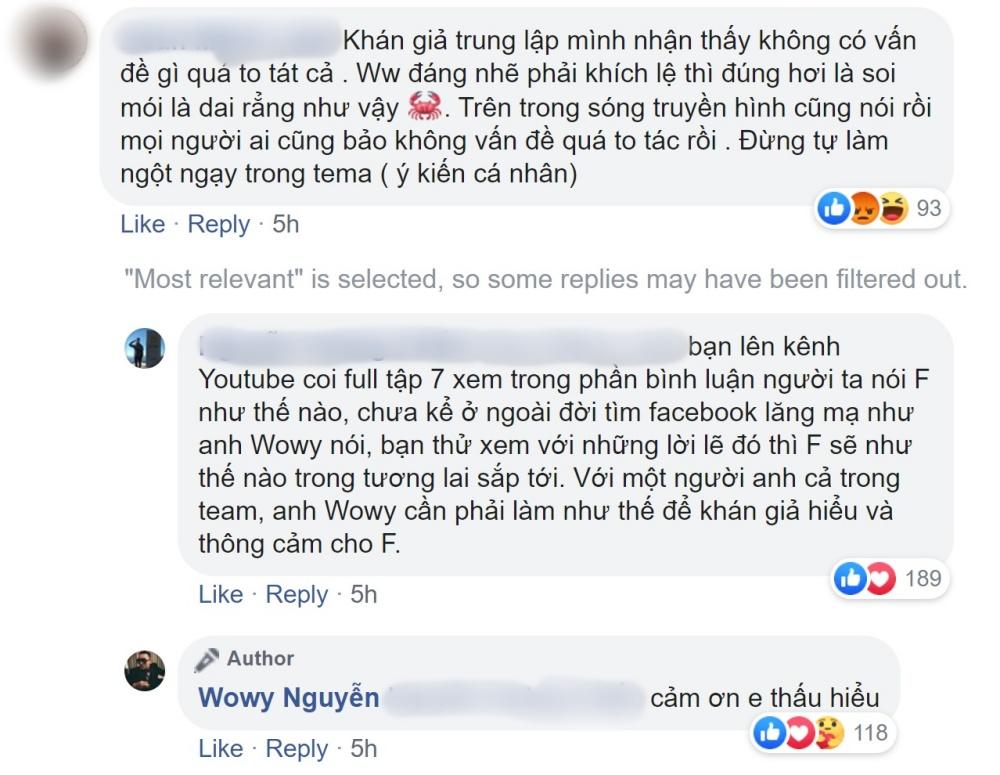The height and width of the screenshot is (775, 1000).
Task: Click the blue thumbs-up icon beside 118
Action: [x=769, y=733]
